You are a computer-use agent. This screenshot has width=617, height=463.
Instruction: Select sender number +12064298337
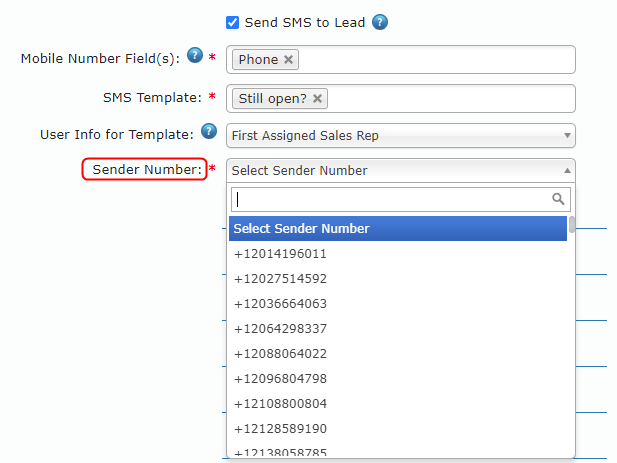click(398, 328)
